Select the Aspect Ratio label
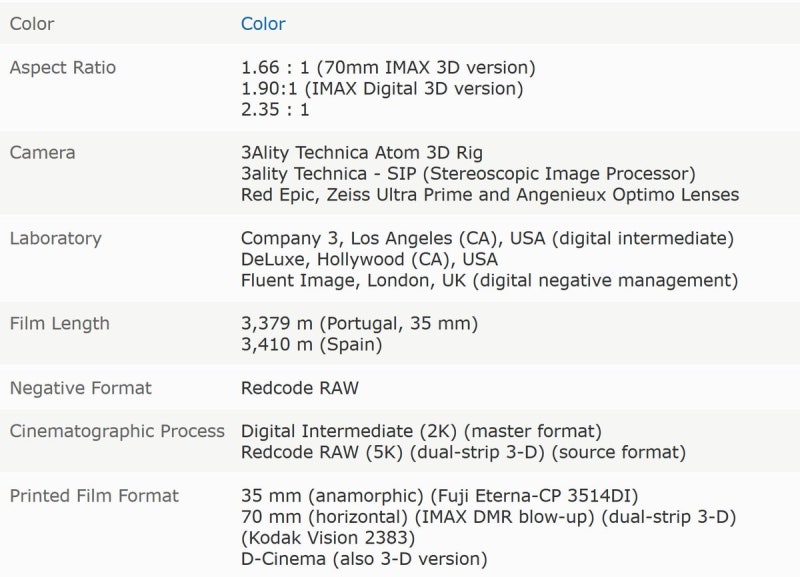This screenshot has height=577, width=800. 63,67
